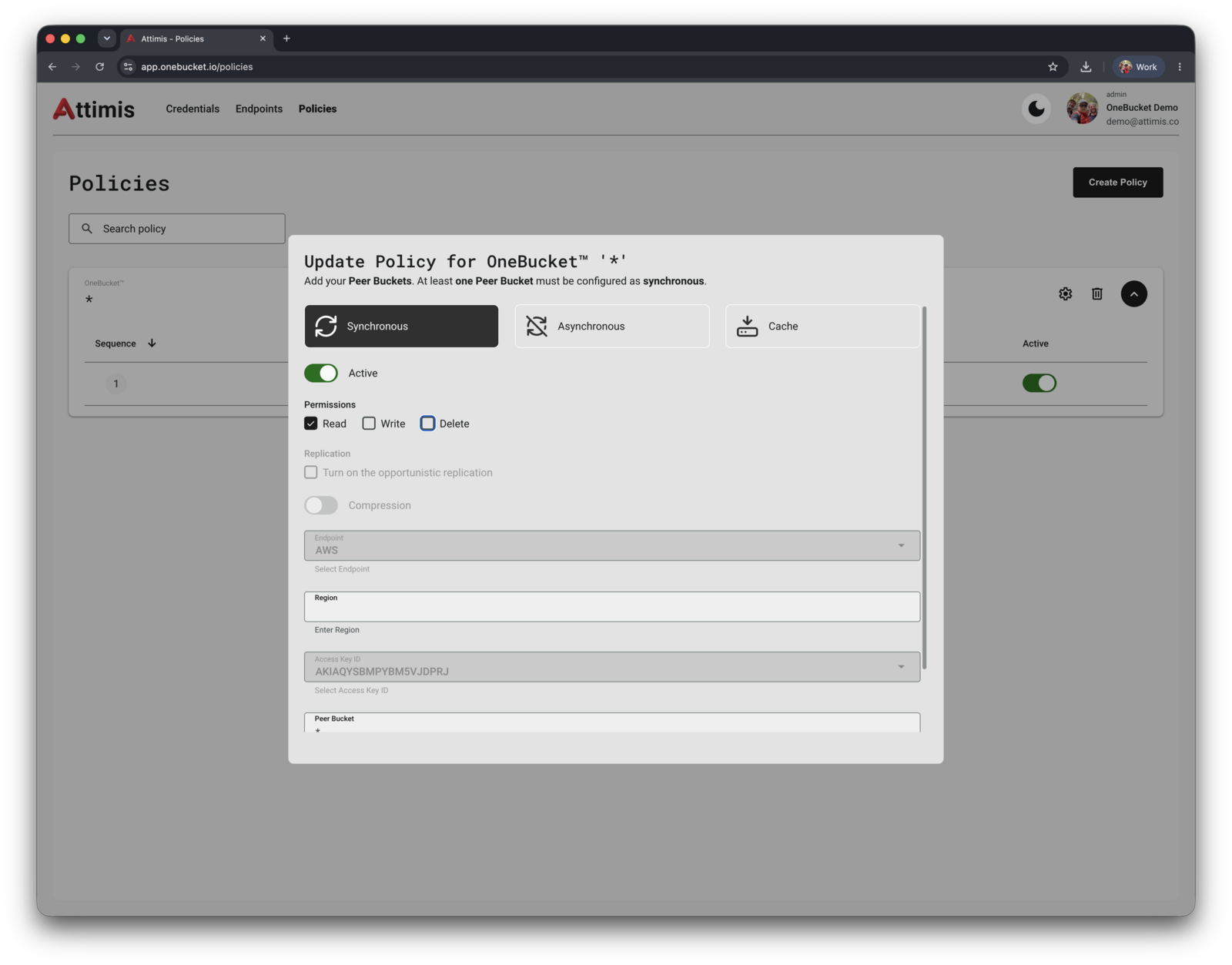The height and width of the screenshot is (965, 1232).
Task: Select the Synchronous mode tab
Action: (401, 327)
